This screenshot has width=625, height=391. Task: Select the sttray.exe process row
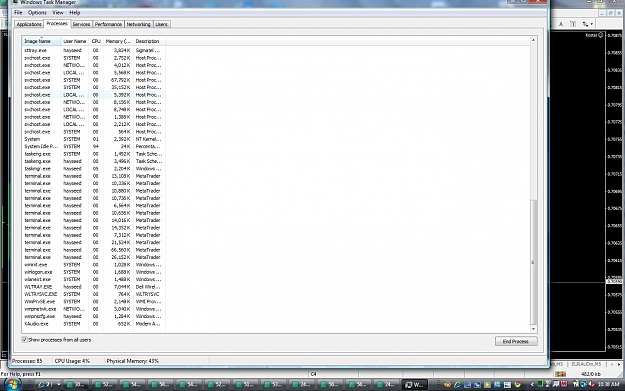click(x=94, y=51)
